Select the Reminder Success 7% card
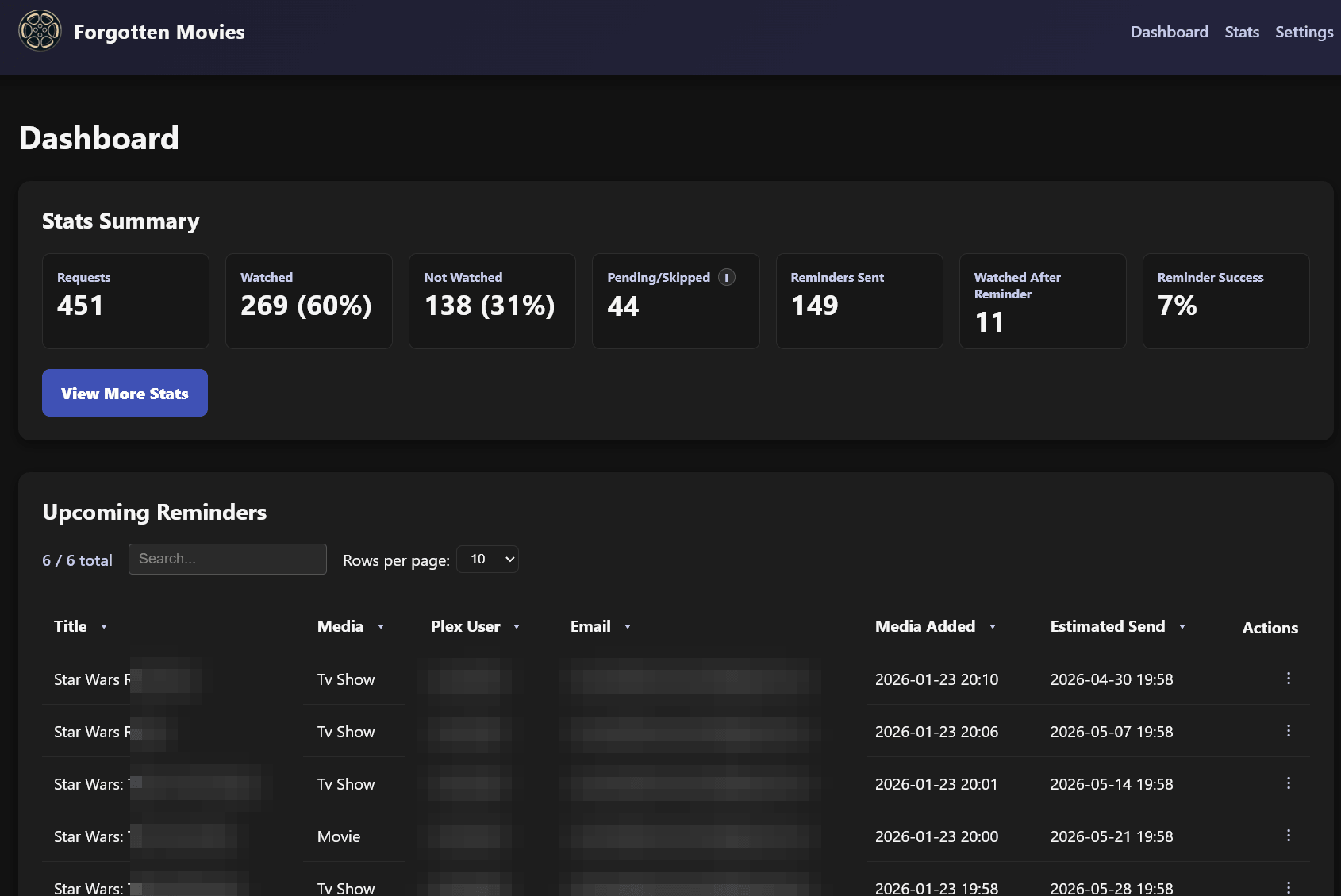 click(1226, 301)
